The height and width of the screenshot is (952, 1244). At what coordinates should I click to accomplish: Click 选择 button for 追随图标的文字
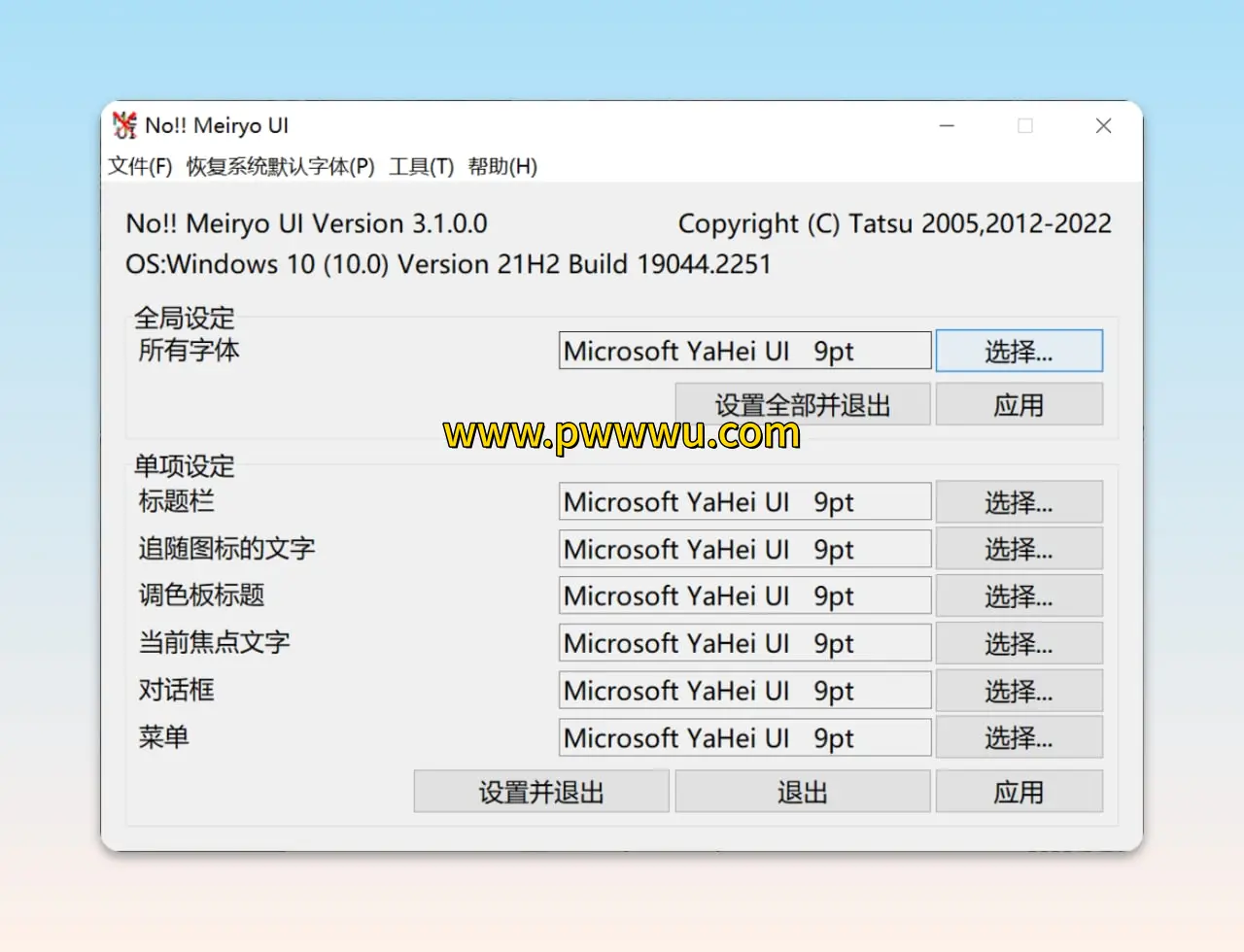1019,549
